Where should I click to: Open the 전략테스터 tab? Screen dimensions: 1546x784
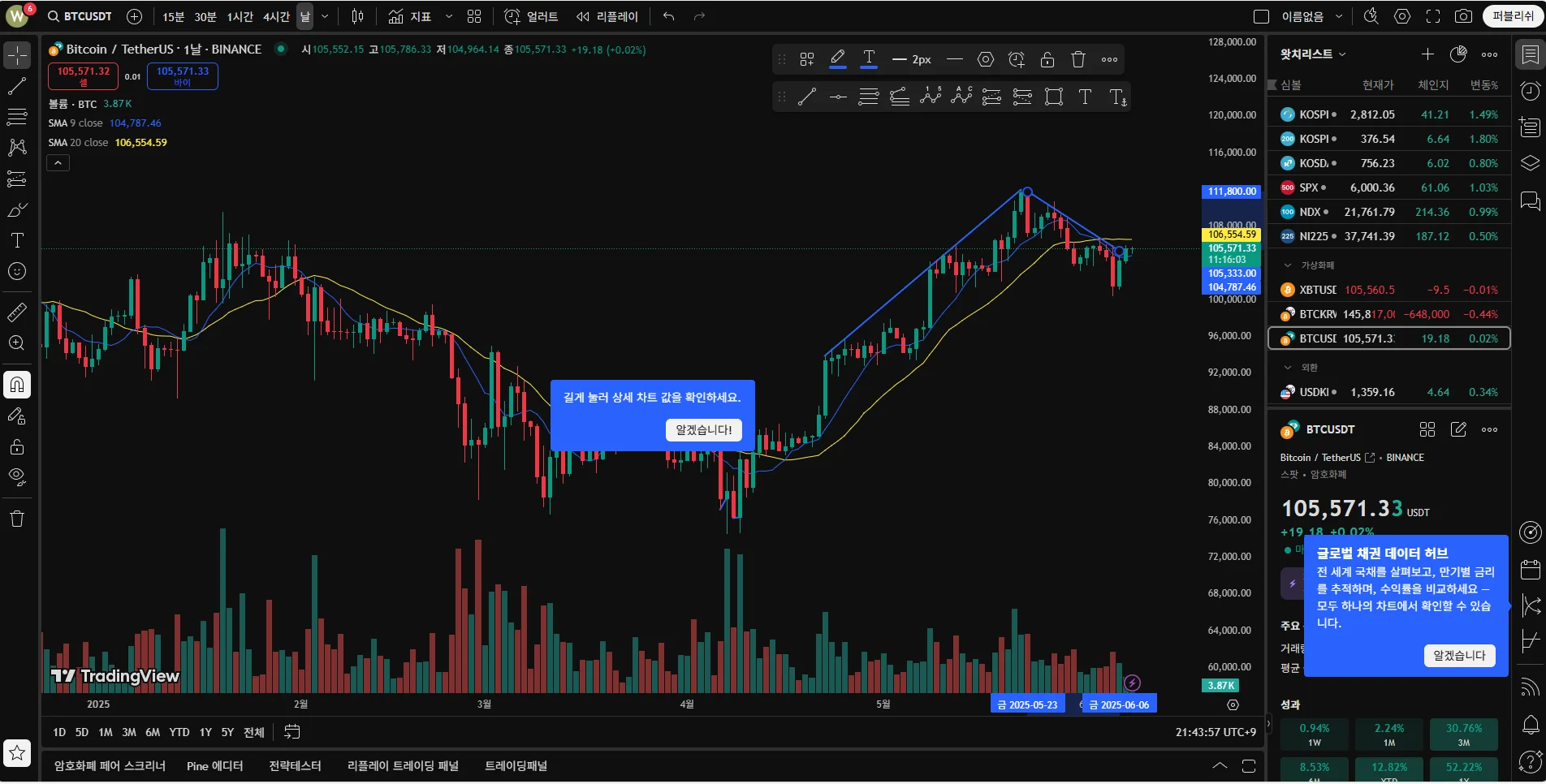pos(295,766)
